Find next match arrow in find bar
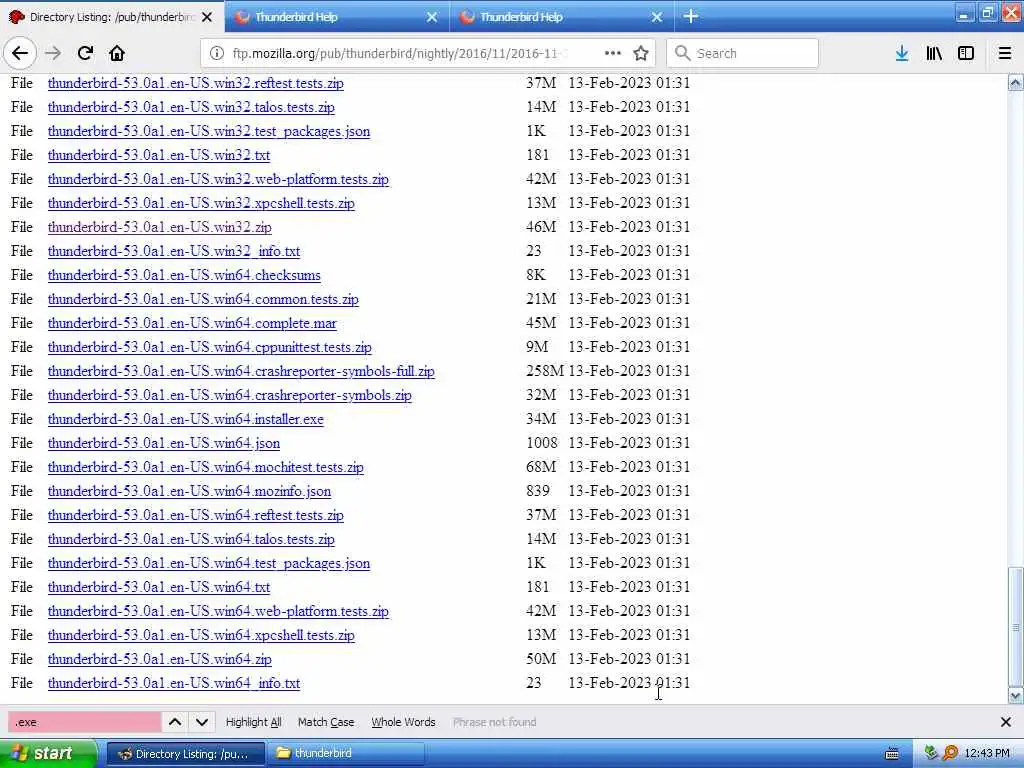This screenshot has height=768, width=1024. click(x=202, y=722)
